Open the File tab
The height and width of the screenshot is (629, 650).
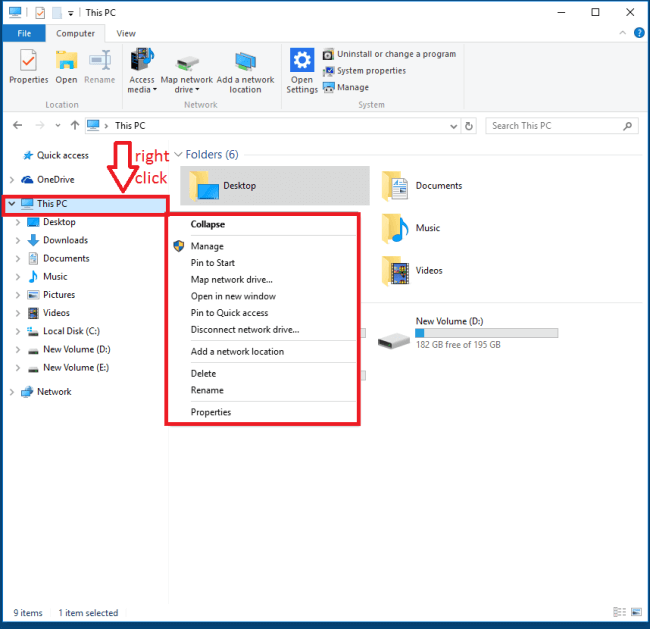(x=24, y=34)
